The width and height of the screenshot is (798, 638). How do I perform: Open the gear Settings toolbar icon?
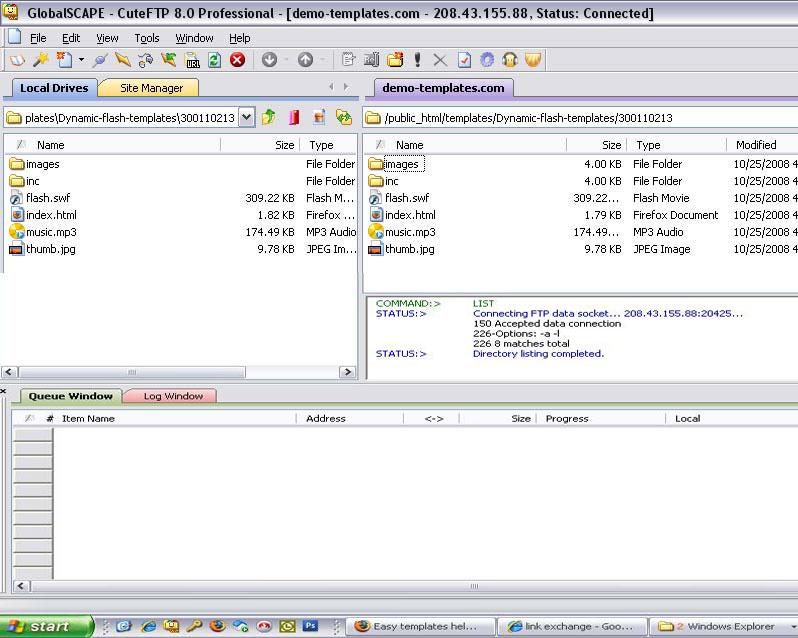[487, 60]
